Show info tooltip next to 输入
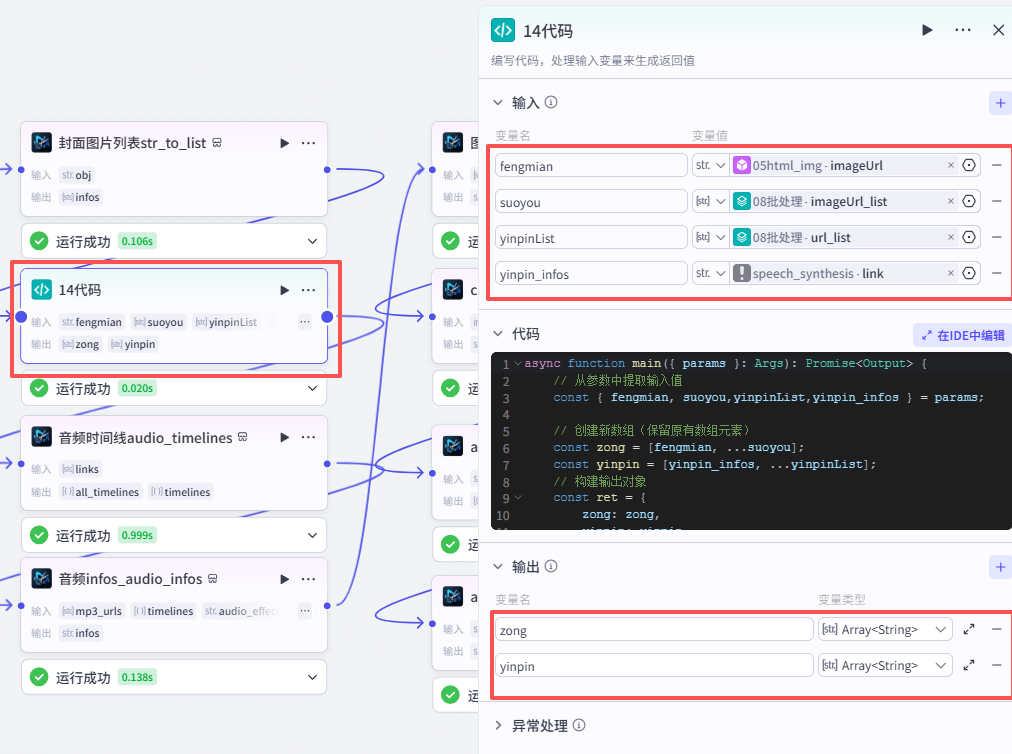 tap(551, 103)
